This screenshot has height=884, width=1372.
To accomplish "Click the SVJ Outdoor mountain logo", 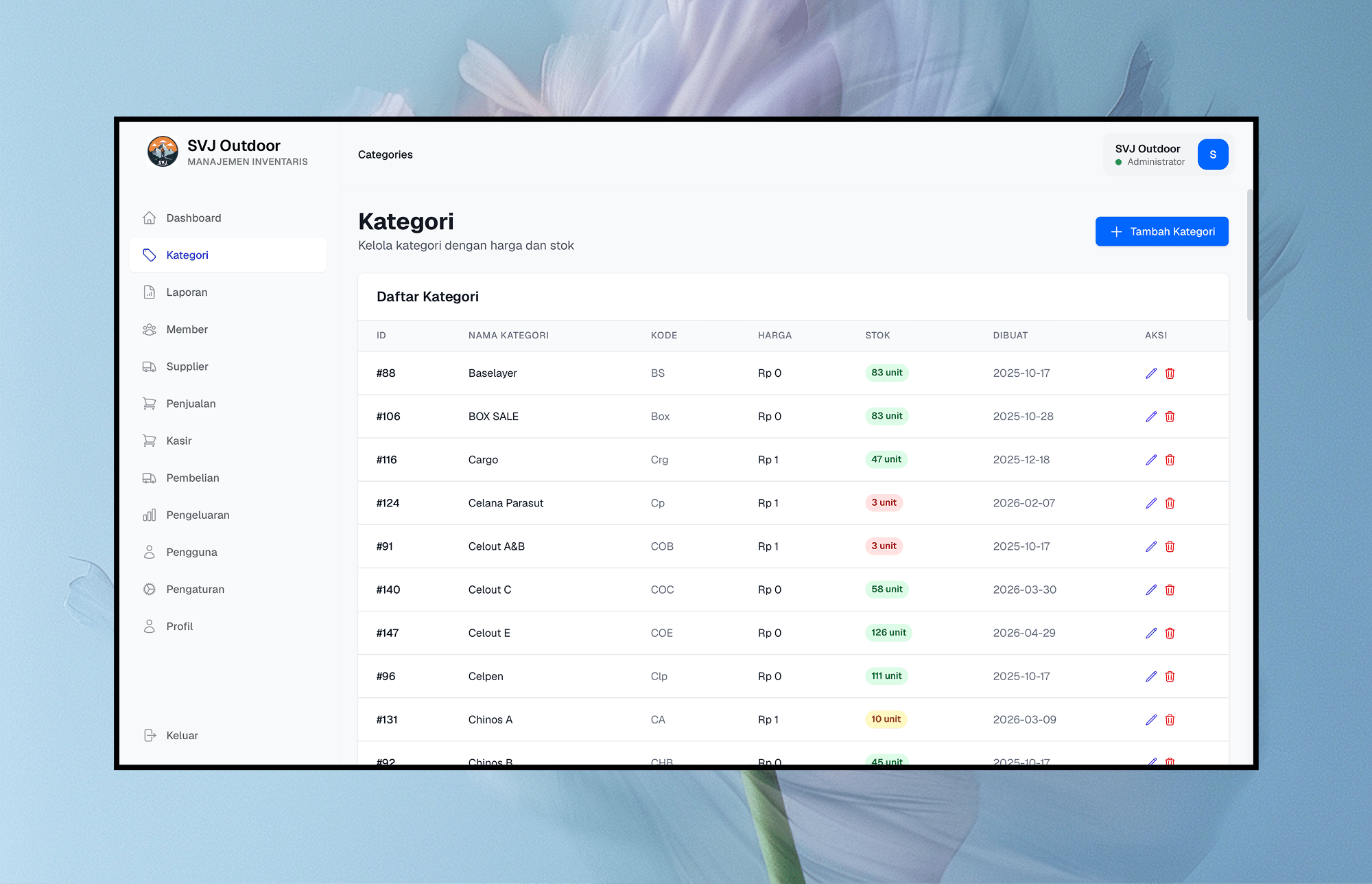I will (x=163, y=152).
